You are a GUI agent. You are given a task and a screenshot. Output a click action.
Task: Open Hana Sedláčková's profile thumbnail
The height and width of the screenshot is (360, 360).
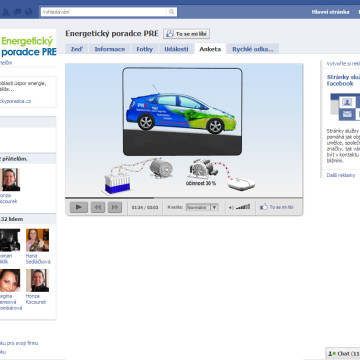pos(37,240)
